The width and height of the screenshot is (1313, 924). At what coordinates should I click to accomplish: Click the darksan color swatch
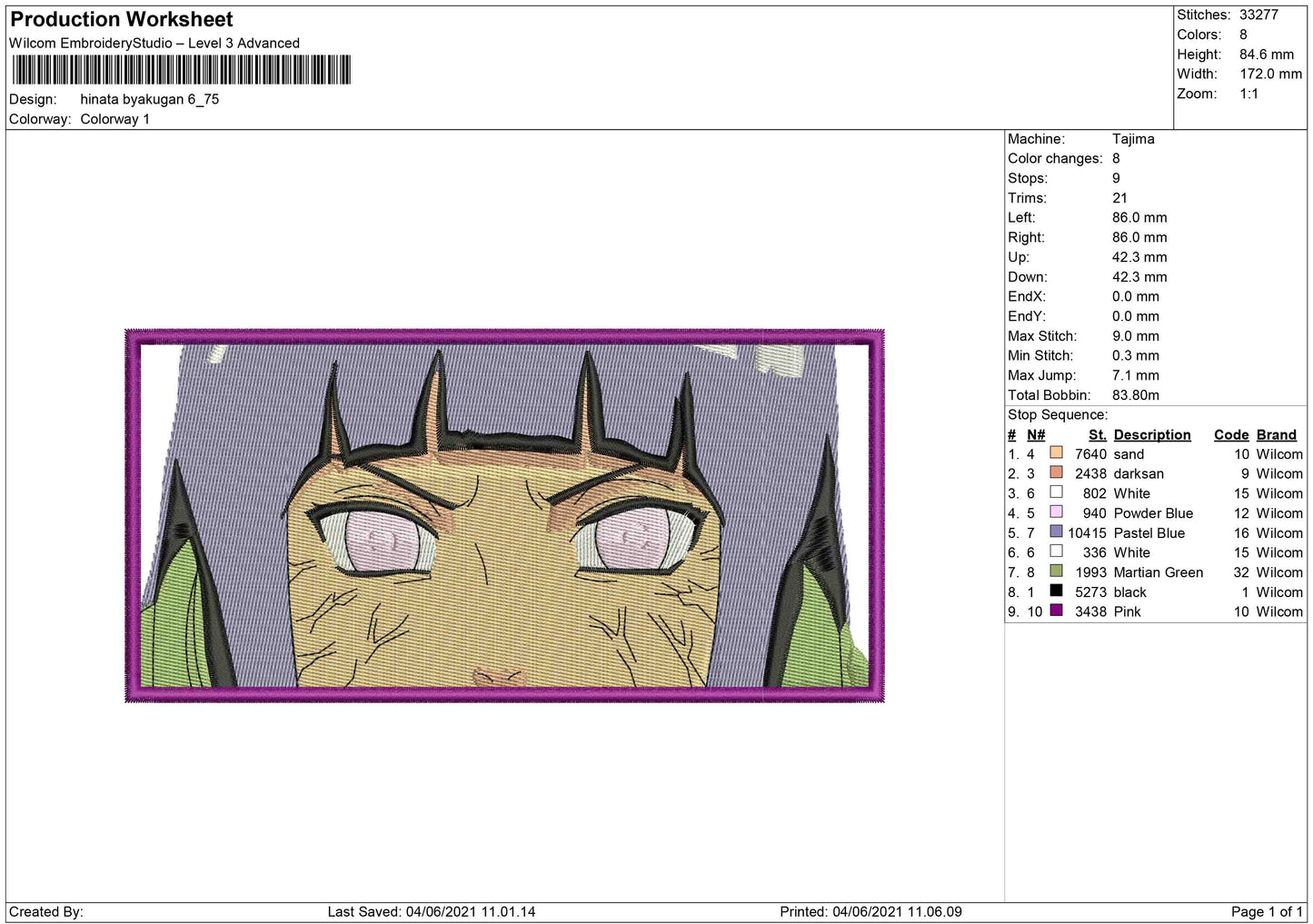click(1056, 472)
